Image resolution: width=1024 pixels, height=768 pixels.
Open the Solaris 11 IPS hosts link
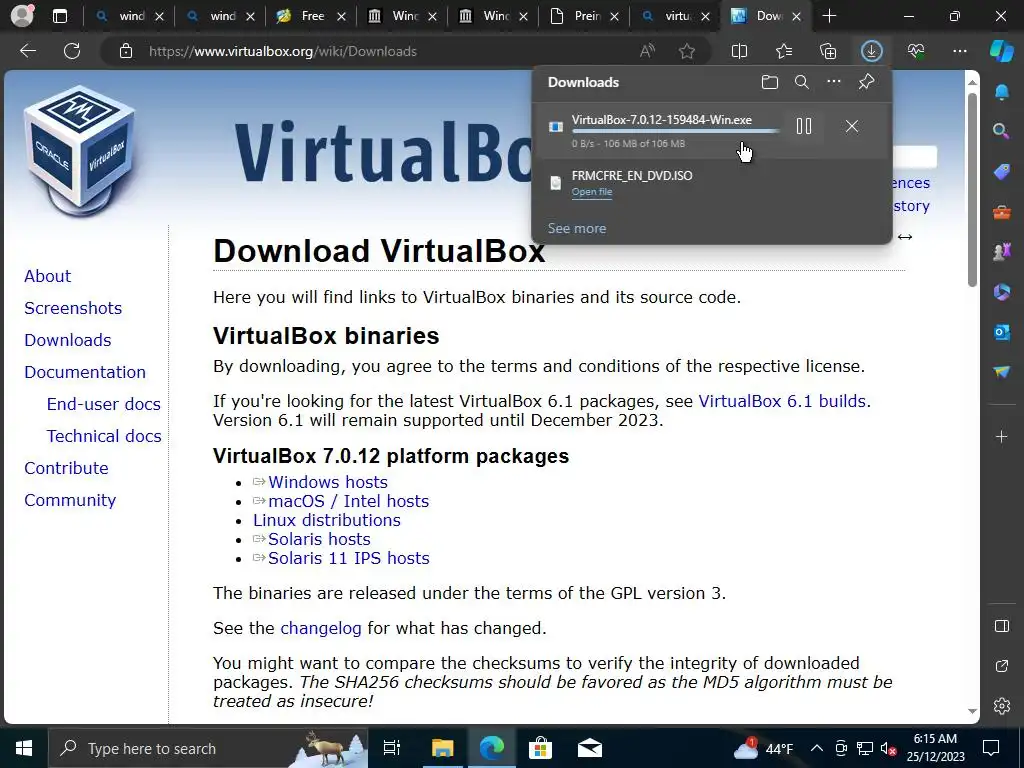click(349, 558)
